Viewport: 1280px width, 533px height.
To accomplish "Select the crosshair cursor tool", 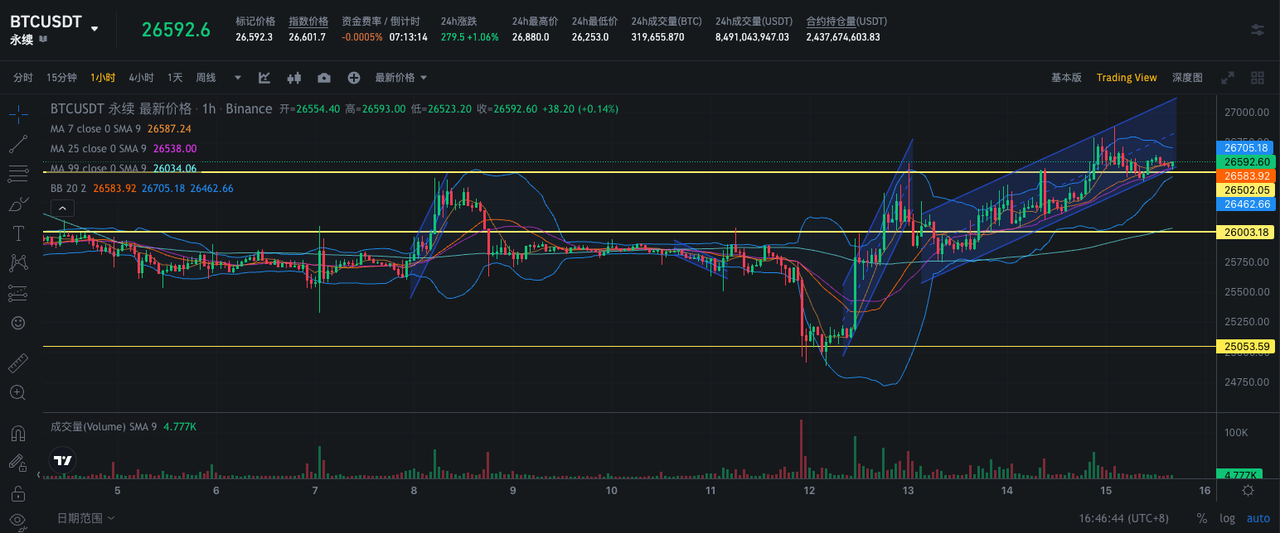I will tap(18, 114).
